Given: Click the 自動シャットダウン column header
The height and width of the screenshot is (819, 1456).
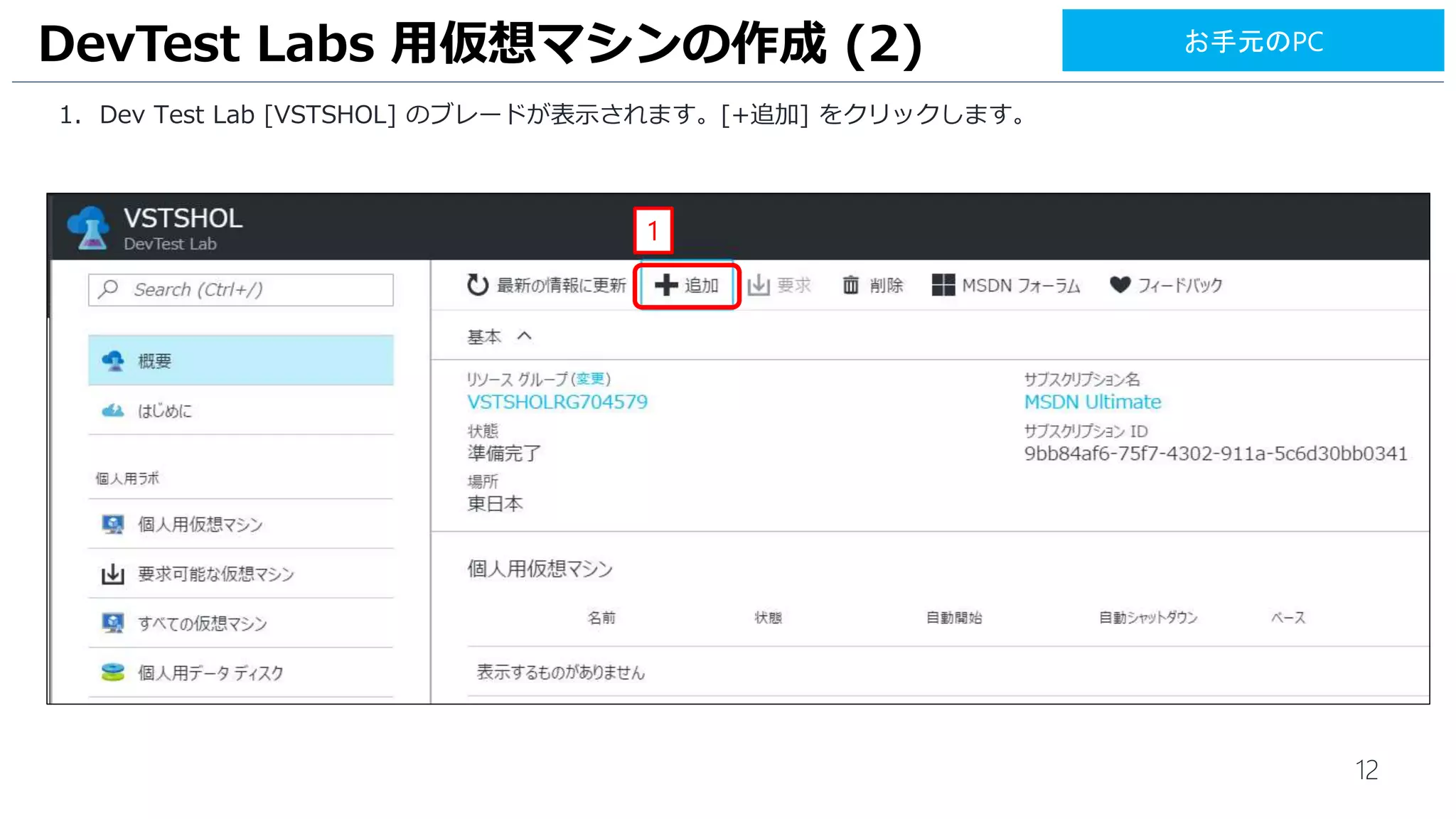Looking at the screenshot, I should pos(1148,618).
